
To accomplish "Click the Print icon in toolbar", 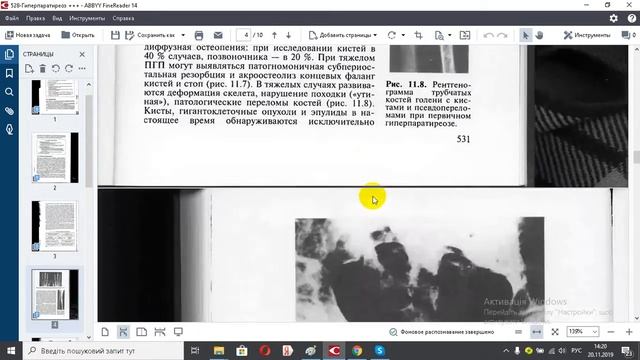I will pyautogui.click(x=199, y=35).
